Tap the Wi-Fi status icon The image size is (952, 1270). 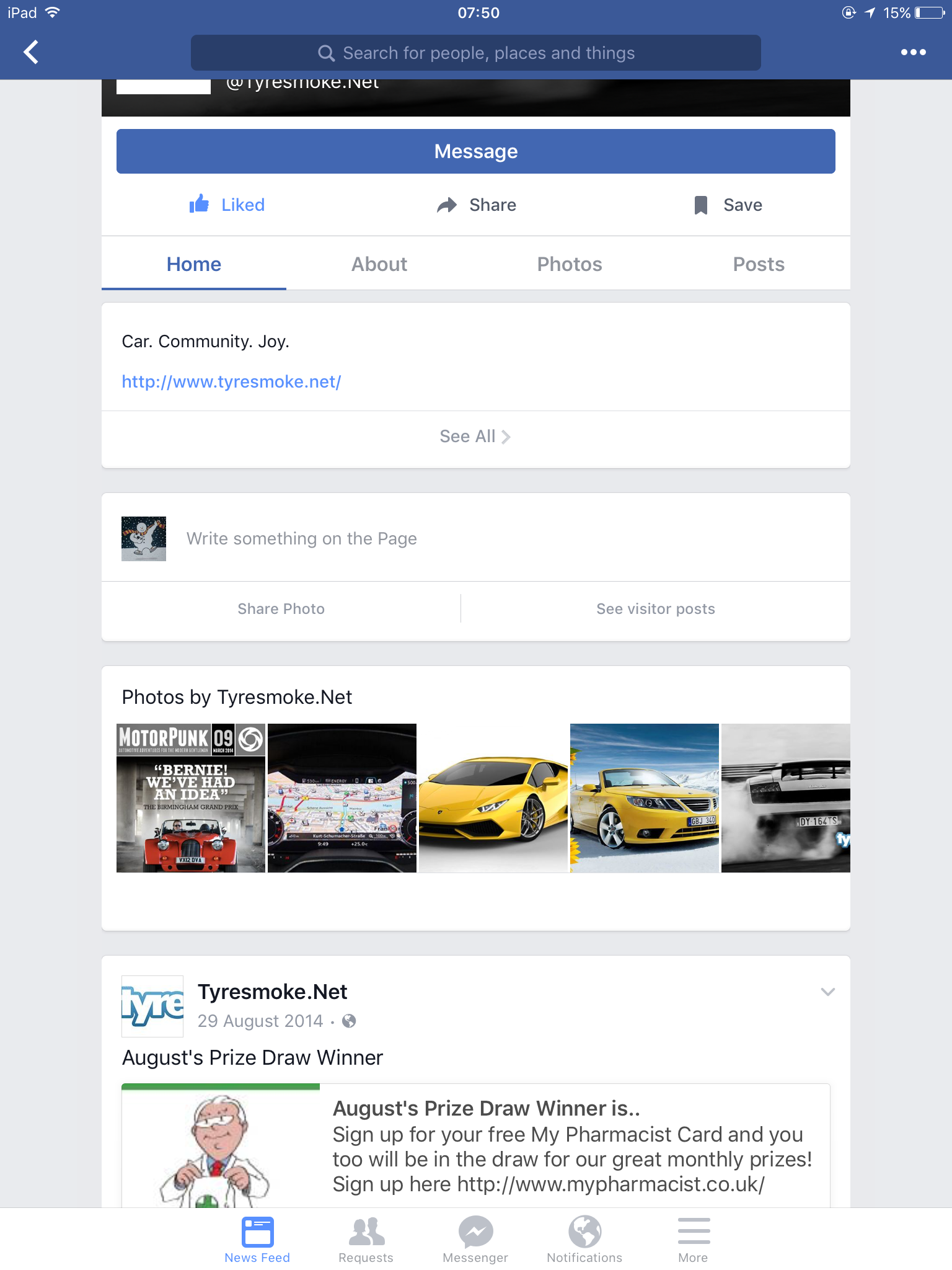click(x=53, y=12)
